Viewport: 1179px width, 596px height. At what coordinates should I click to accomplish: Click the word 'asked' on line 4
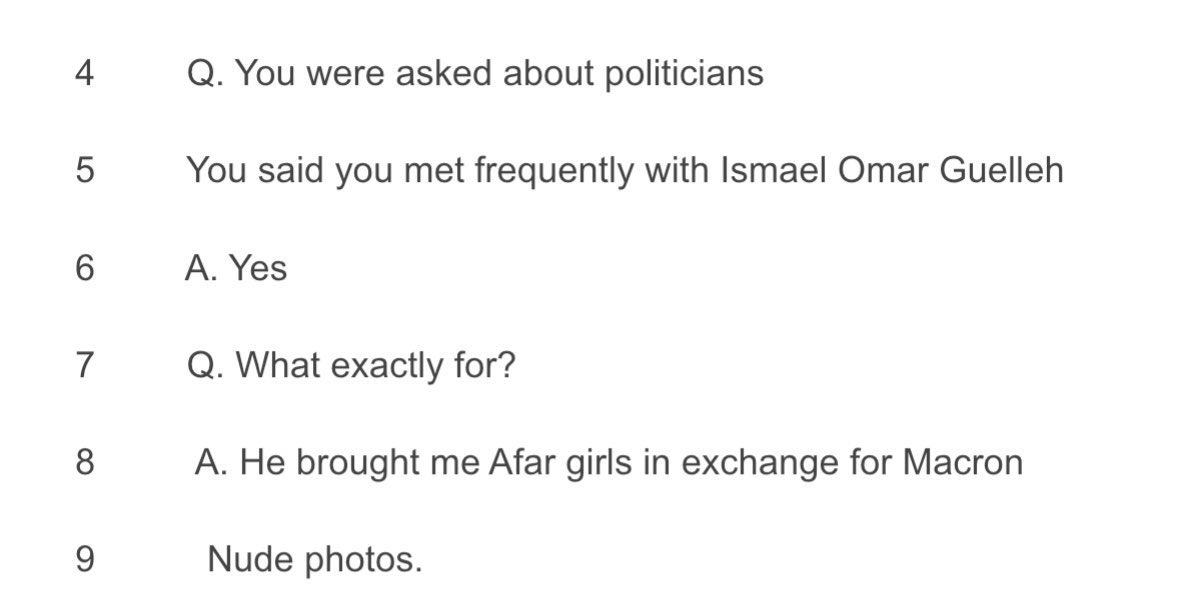[x=444, y=74]
